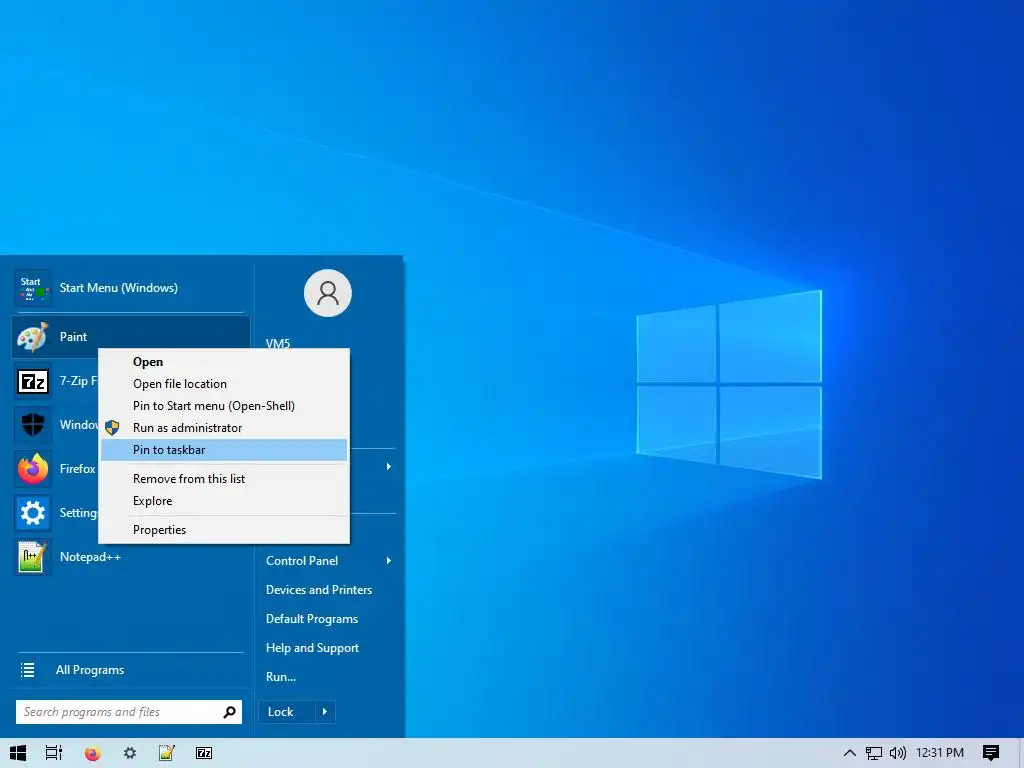Open Devices and Printers
1024x768 pixels.
point(319,590)
